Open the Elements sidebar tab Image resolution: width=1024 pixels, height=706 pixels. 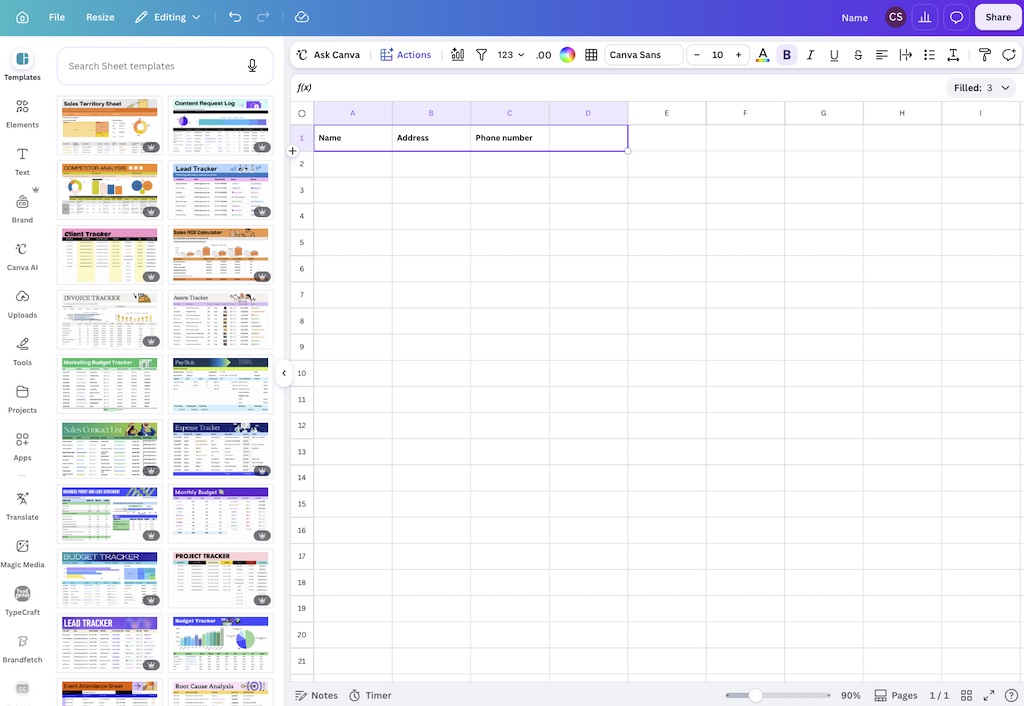coord(22,113)
